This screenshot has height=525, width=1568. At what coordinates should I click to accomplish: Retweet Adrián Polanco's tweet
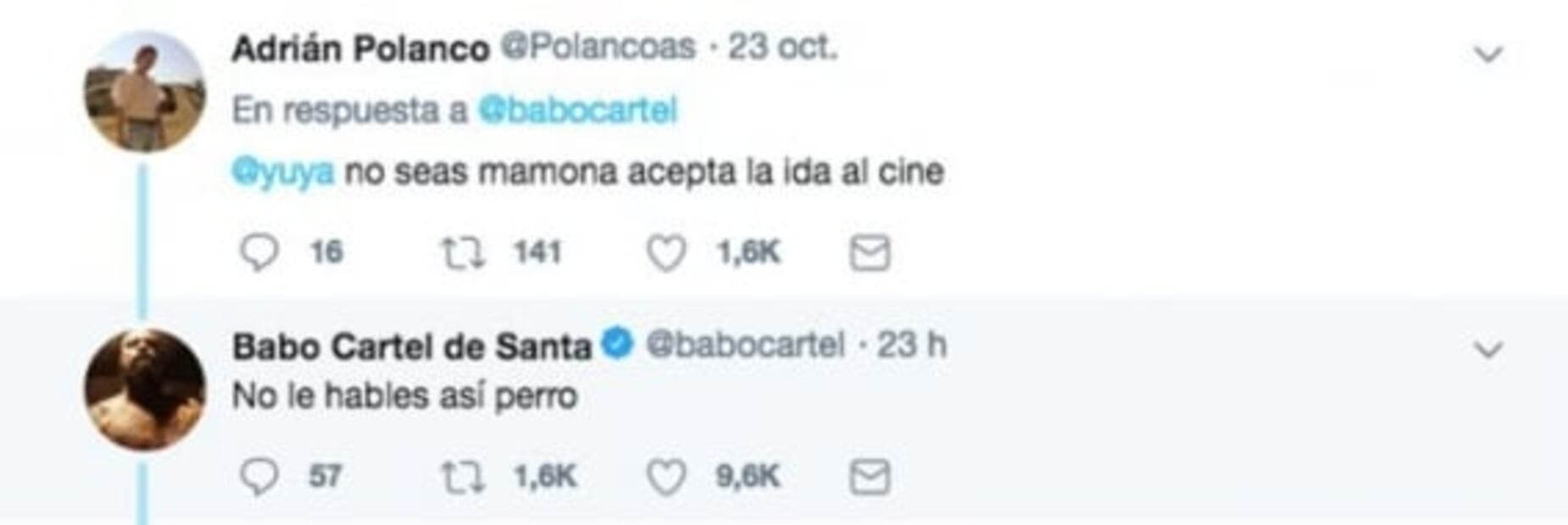coord(463,252)
